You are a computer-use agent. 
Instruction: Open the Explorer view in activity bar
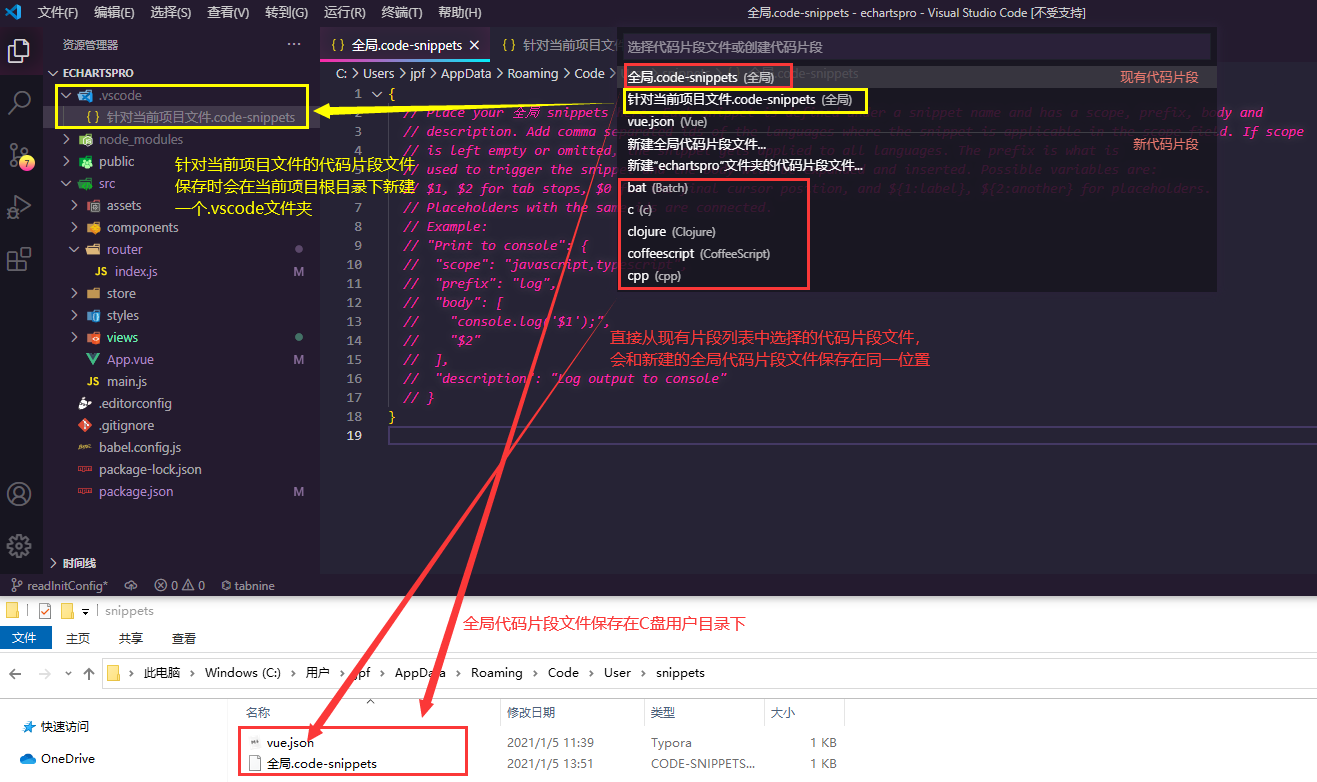pyautogui.click(x=19, y=51)
